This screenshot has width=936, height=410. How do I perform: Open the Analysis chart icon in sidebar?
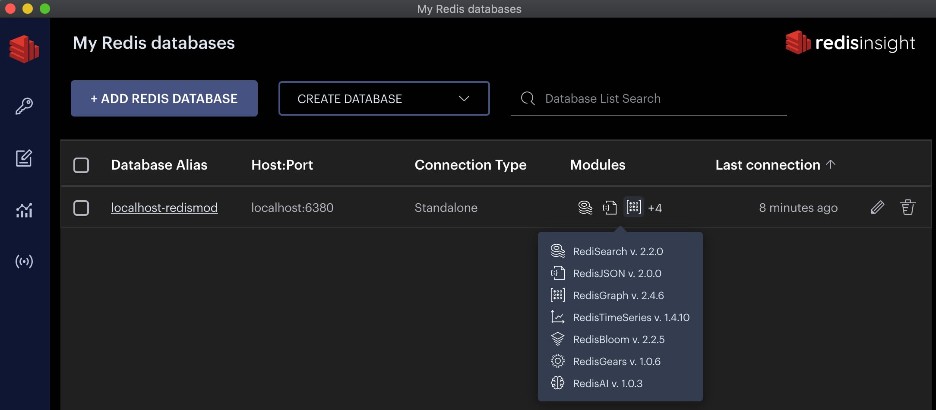click(x=24, y=209)
